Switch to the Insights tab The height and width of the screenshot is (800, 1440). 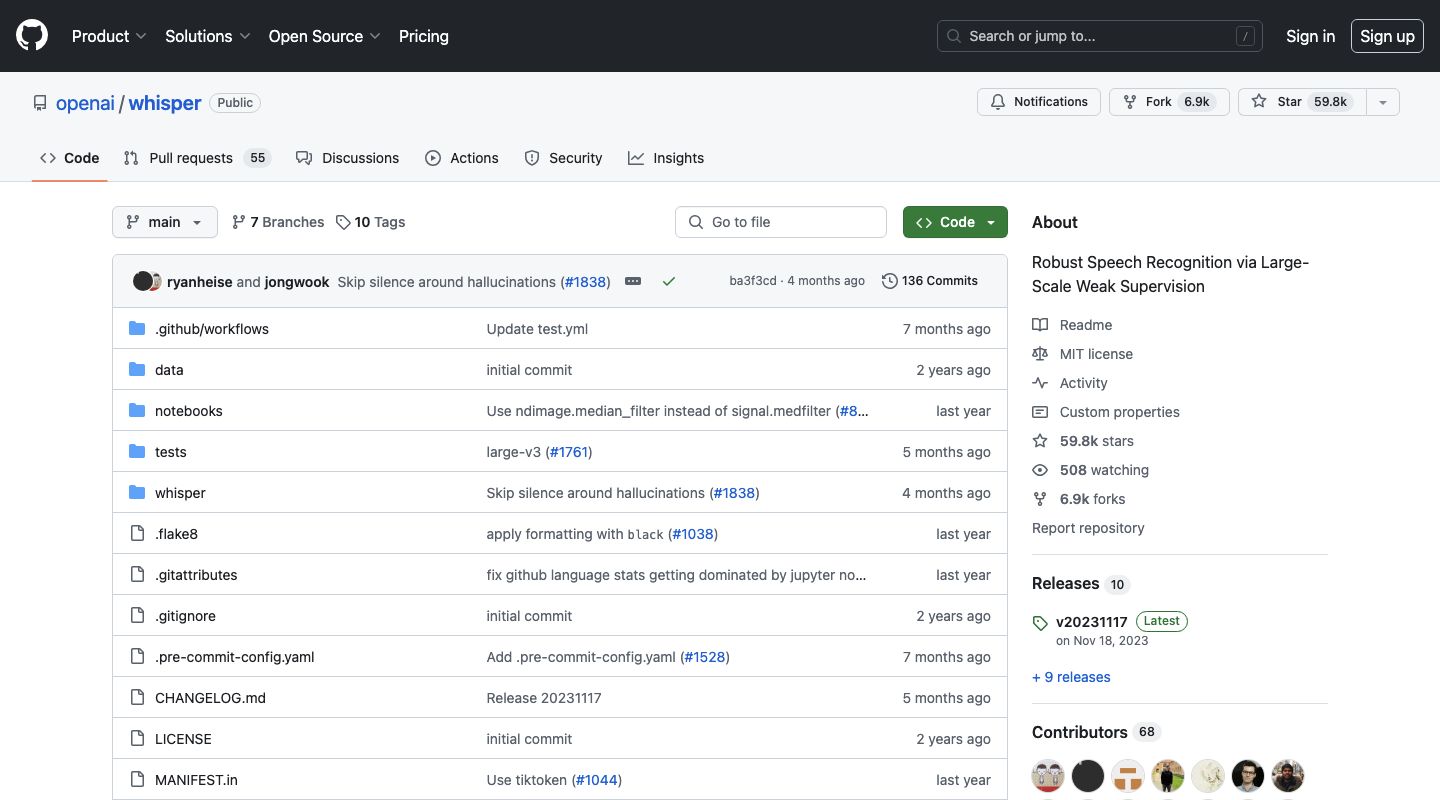pos(666,158)
